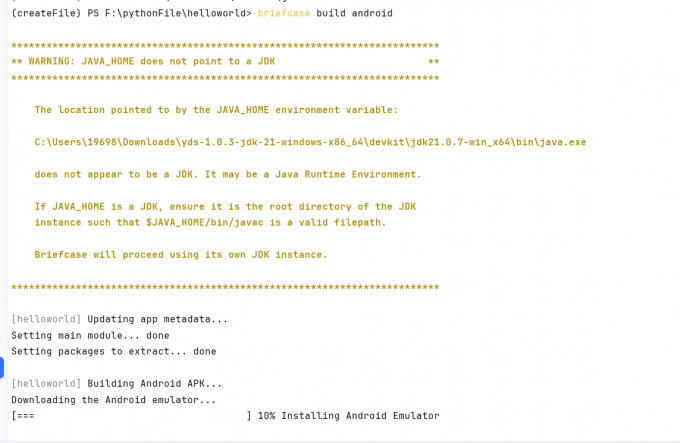680x443 pixels.
Task: Click the 'build android' command arguments
Action: coord(354,13)
